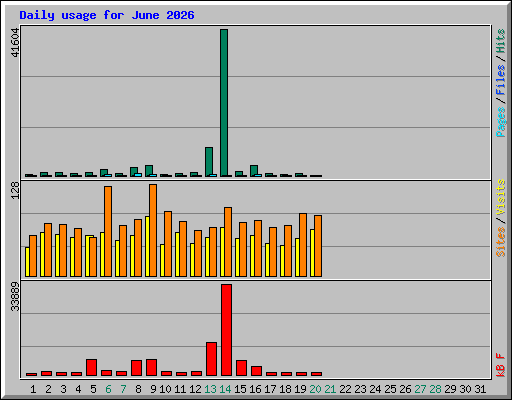Image resolution: width=512 pixels, height=400 pixels.
Task: Click the red KB bar for day 5
Action: click(91, 367)
